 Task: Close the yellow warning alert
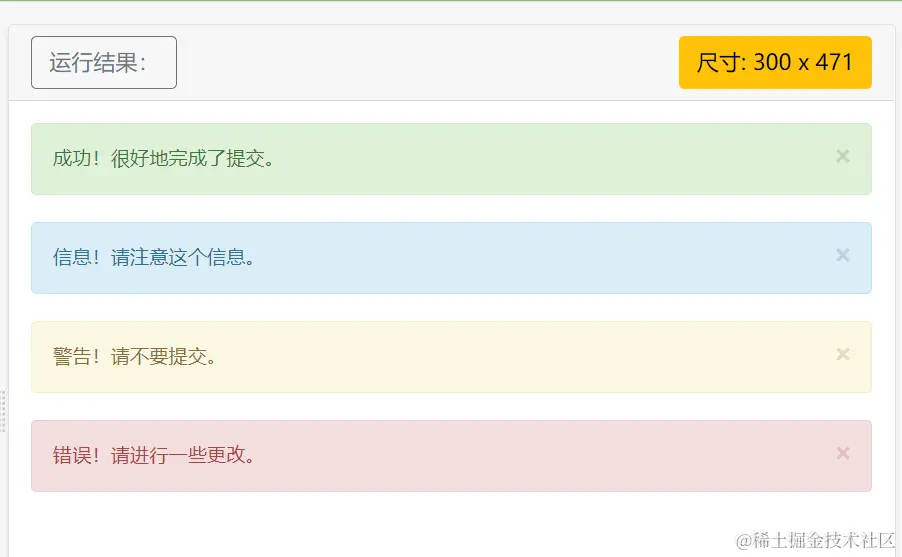click(843, 354)
